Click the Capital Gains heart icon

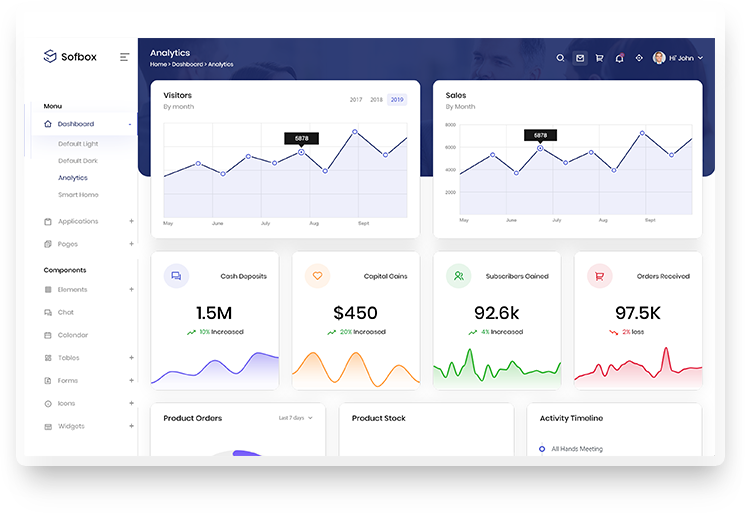(x=317, y=276)
